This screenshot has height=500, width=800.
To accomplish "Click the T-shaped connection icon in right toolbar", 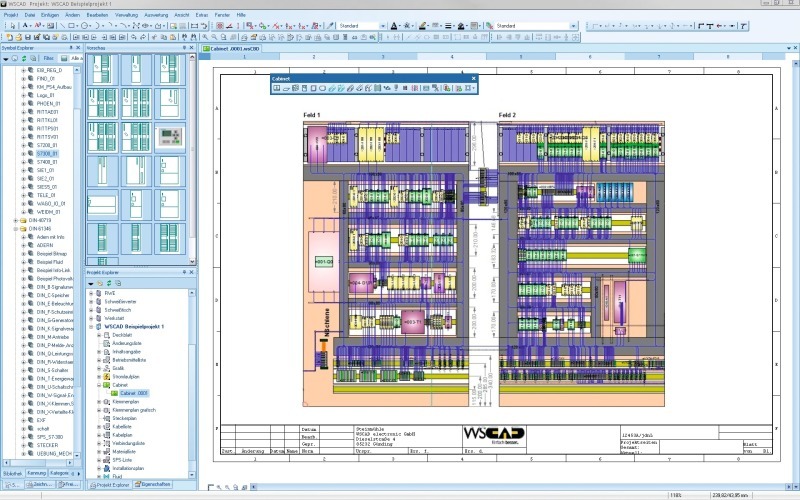I will click(710, 26).
